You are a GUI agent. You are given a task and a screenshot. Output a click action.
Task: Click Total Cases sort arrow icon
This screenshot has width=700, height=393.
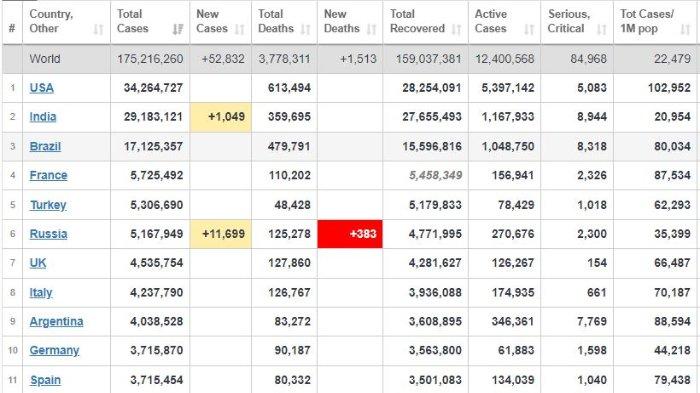tap(178, 29)
